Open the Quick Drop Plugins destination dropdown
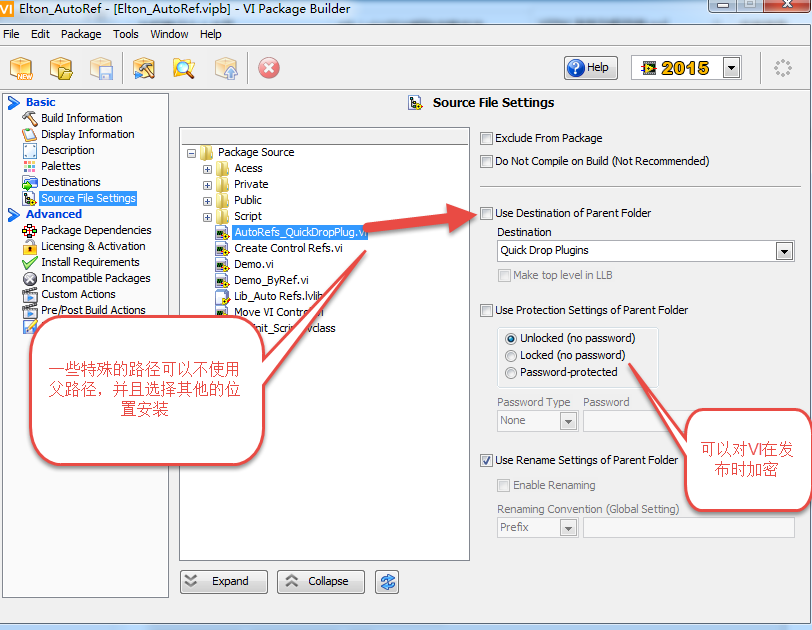 tap(784, 252)
